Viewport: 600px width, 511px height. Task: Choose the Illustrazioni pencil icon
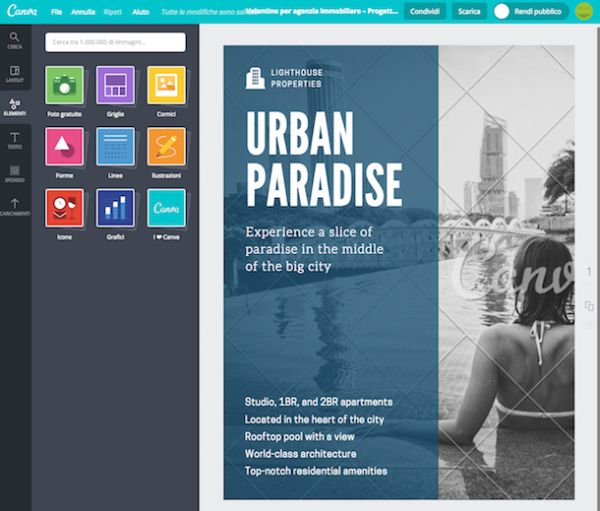pyautogui.click(x=166, y=147)
